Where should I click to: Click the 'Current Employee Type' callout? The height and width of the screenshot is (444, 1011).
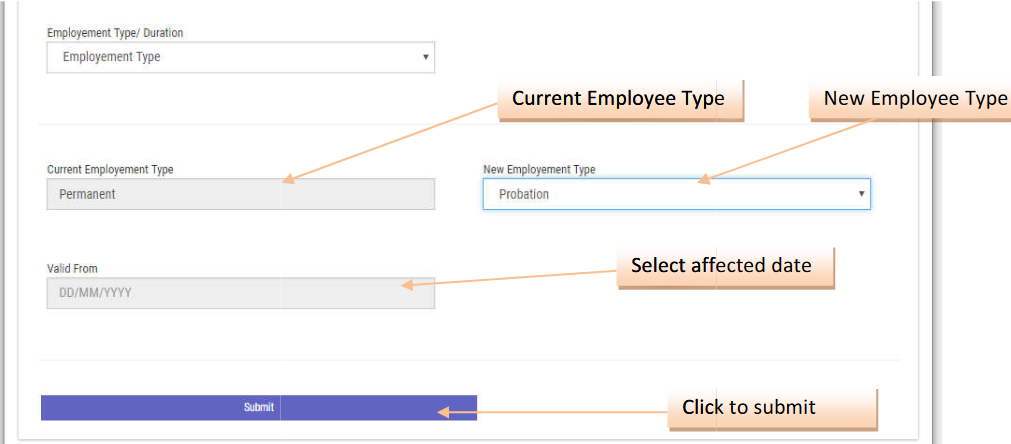[x=619, y=99]
